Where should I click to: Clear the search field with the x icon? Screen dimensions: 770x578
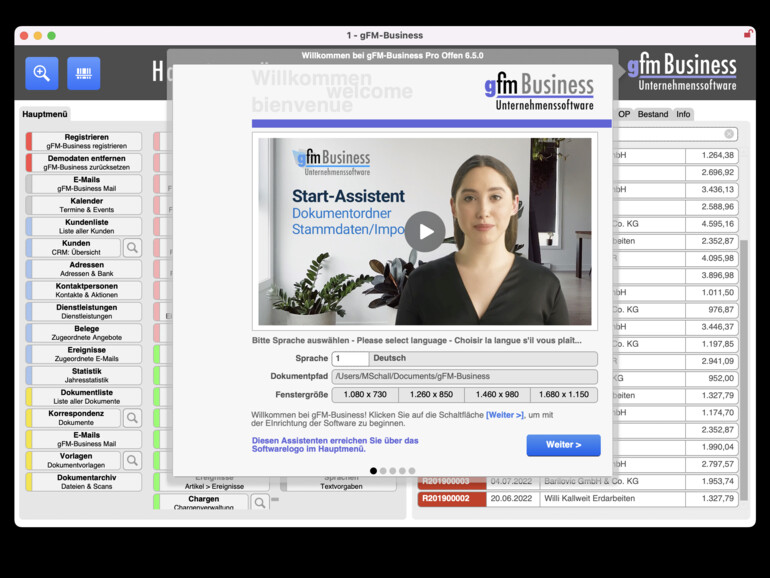coord(729,134)
